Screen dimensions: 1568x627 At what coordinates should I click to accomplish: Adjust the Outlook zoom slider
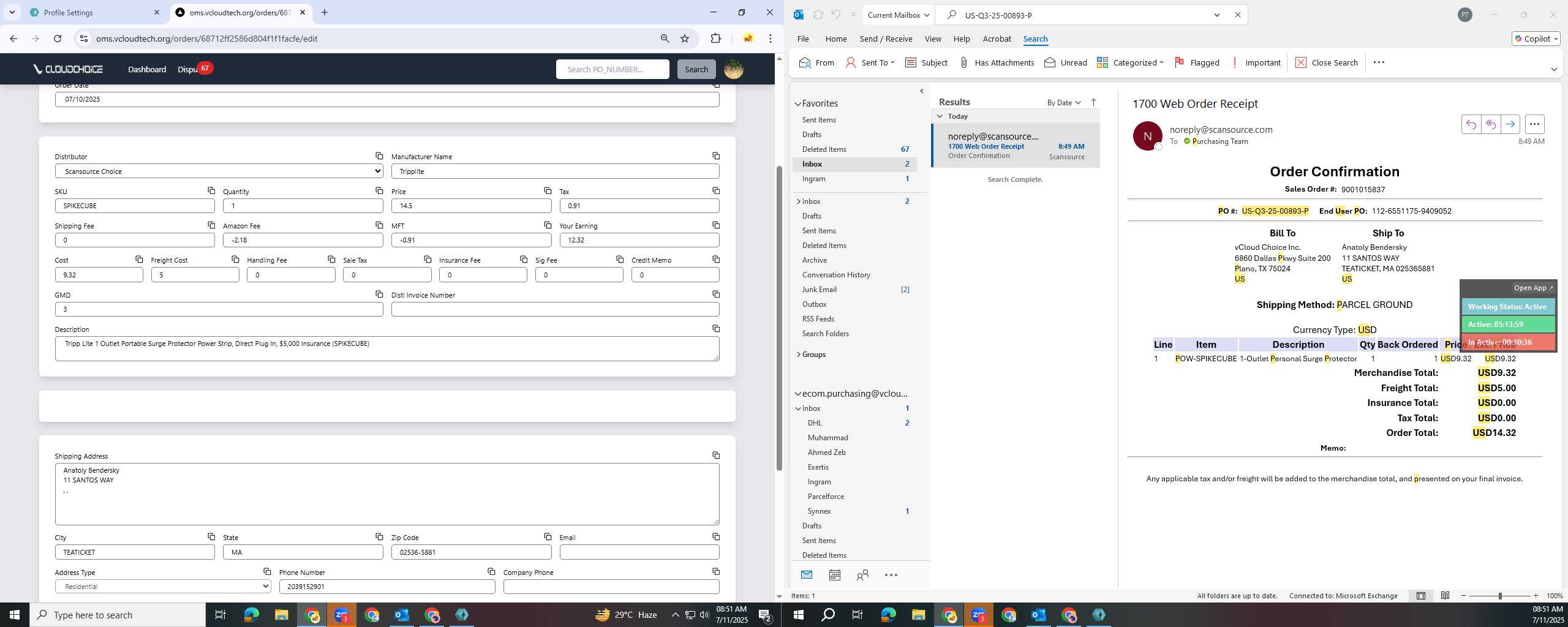click(x=1499, y=596)
